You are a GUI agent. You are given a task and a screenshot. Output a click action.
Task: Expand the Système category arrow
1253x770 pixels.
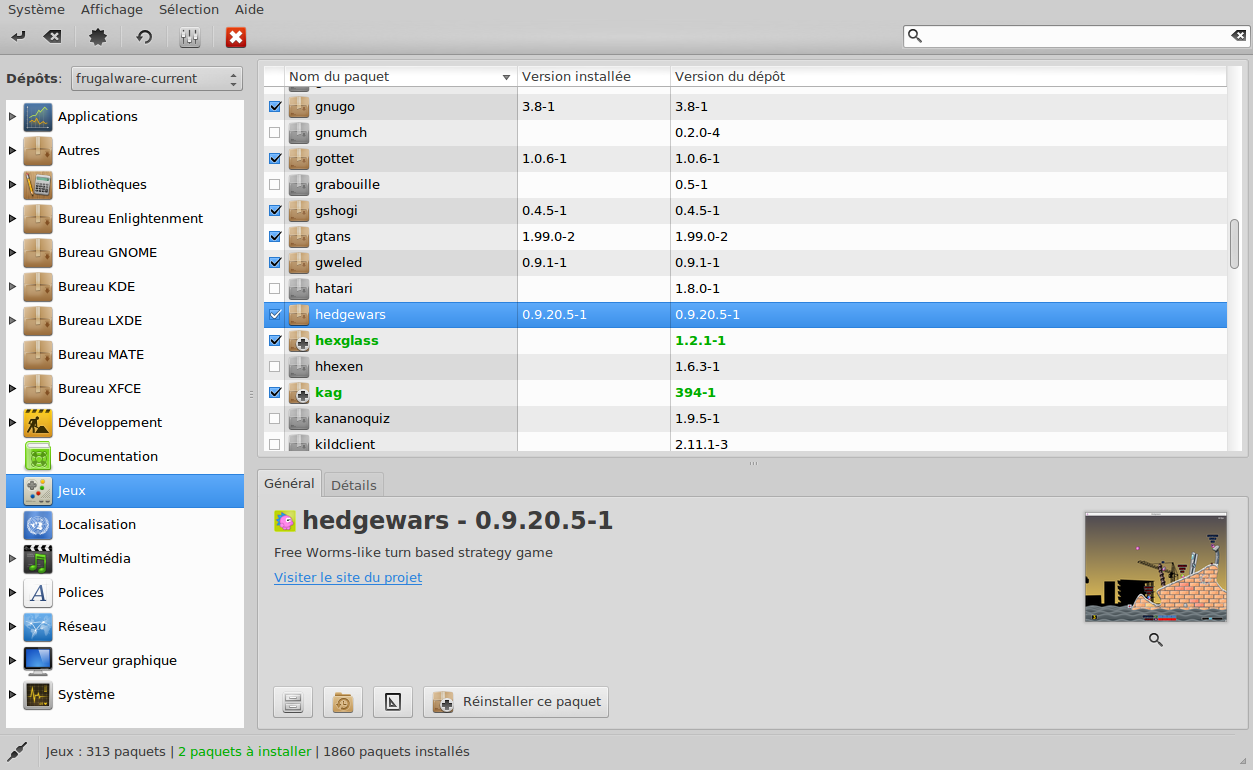(13, 695)
